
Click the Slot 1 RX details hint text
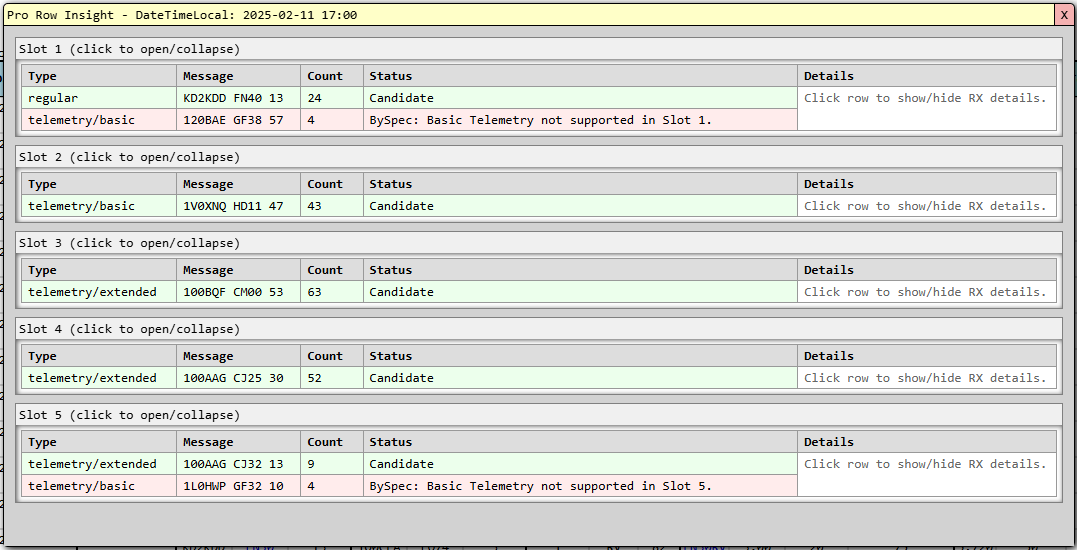coord(925,98)
